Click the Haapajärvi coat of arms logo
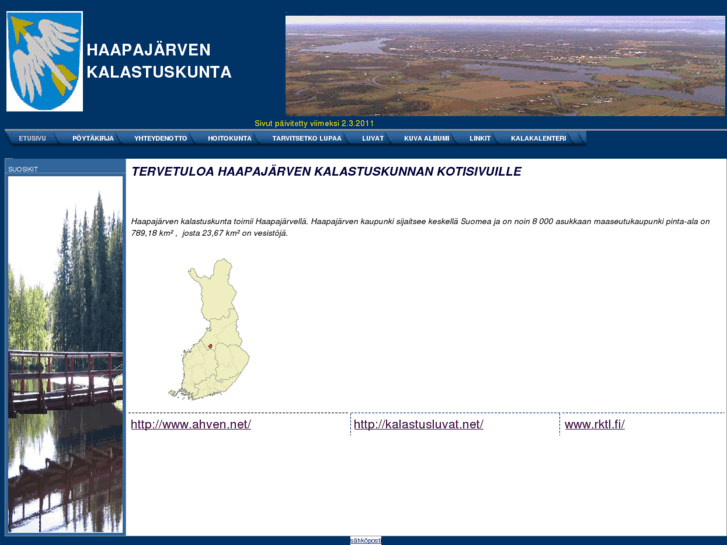Viewport: 727px width, 545px height. pos(44,61)
